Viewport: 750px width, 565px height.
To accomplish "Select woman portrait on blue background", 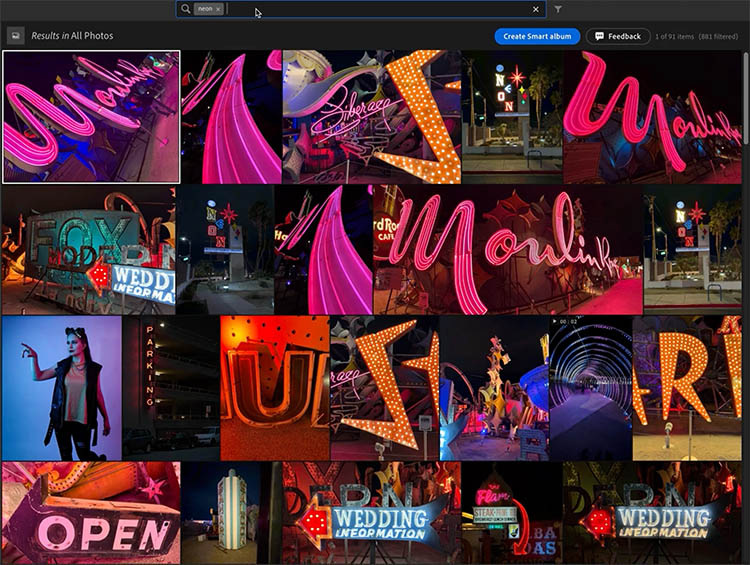I will tap(62, 388).
